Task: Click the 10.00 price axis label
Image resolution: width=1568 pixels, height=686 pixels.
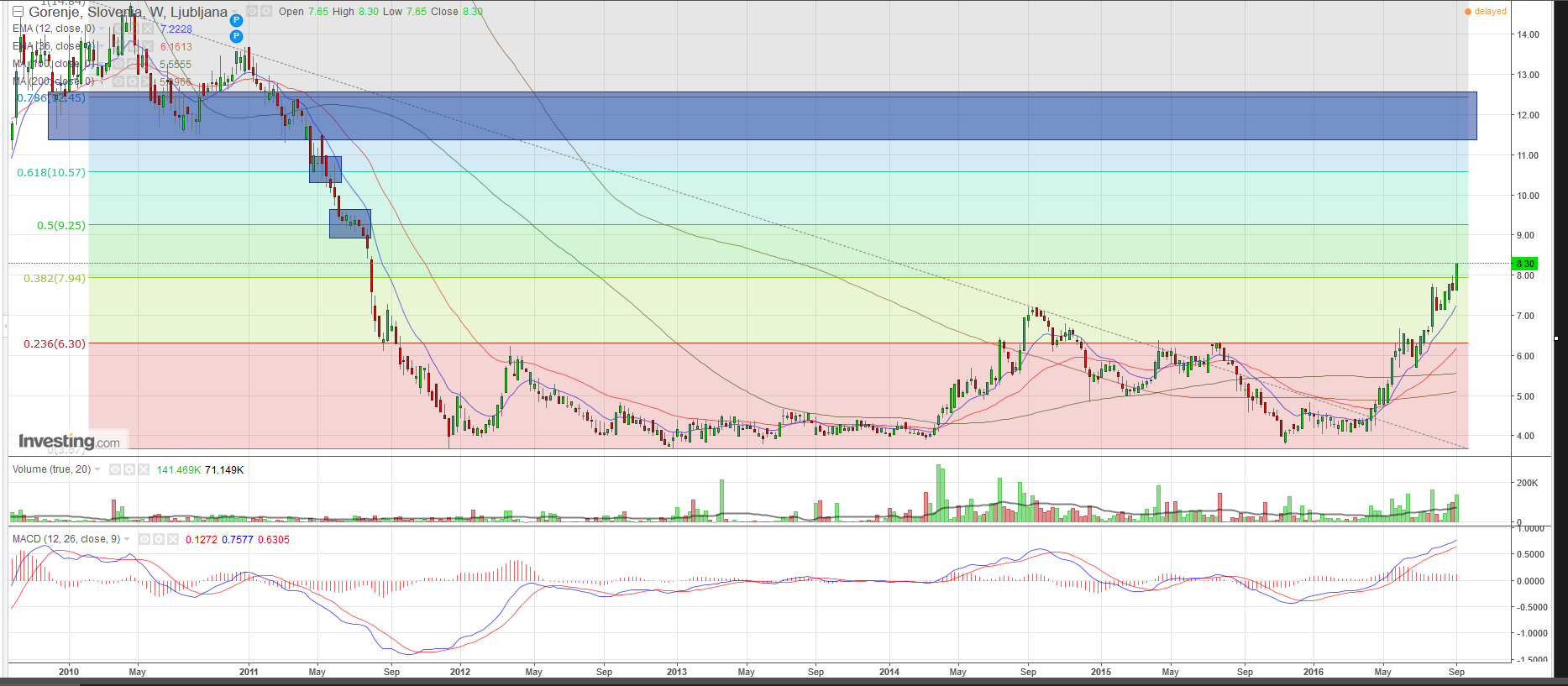Action: pos(1528,196)
